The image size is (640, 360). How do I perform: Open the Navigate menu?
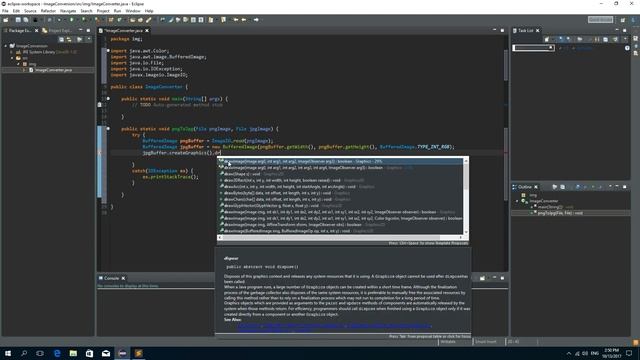tap(68, 11)
